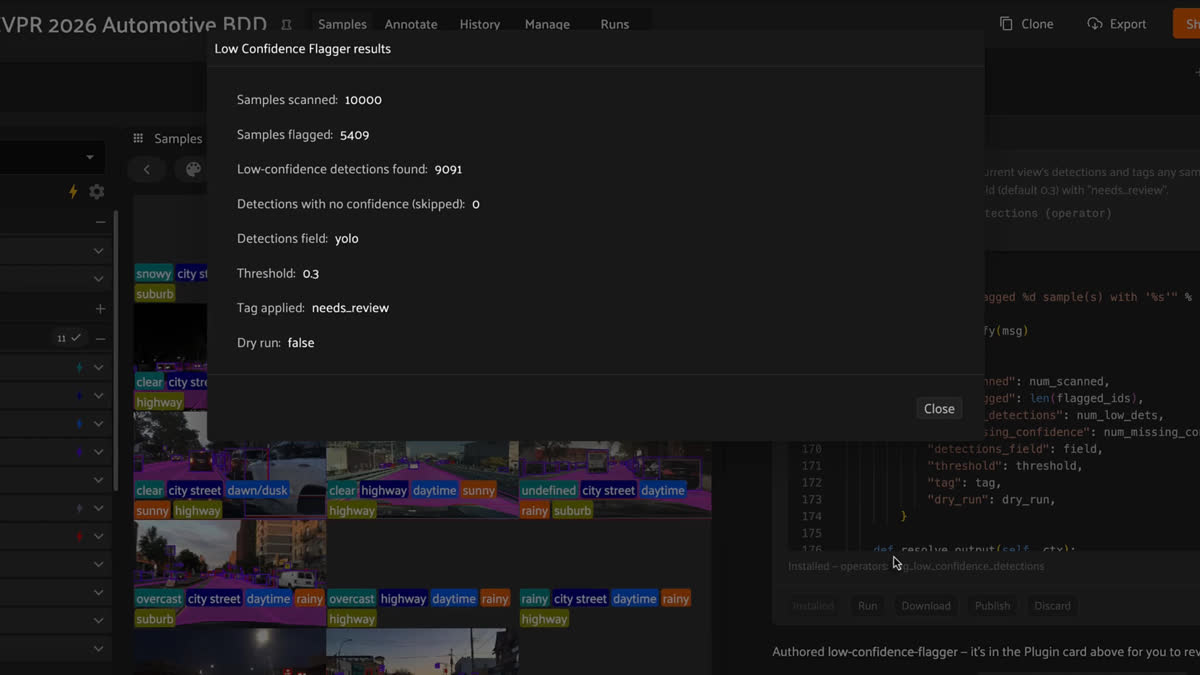
Task: Open the History tab
Action: pyautogui.click(x=480, y=24)
